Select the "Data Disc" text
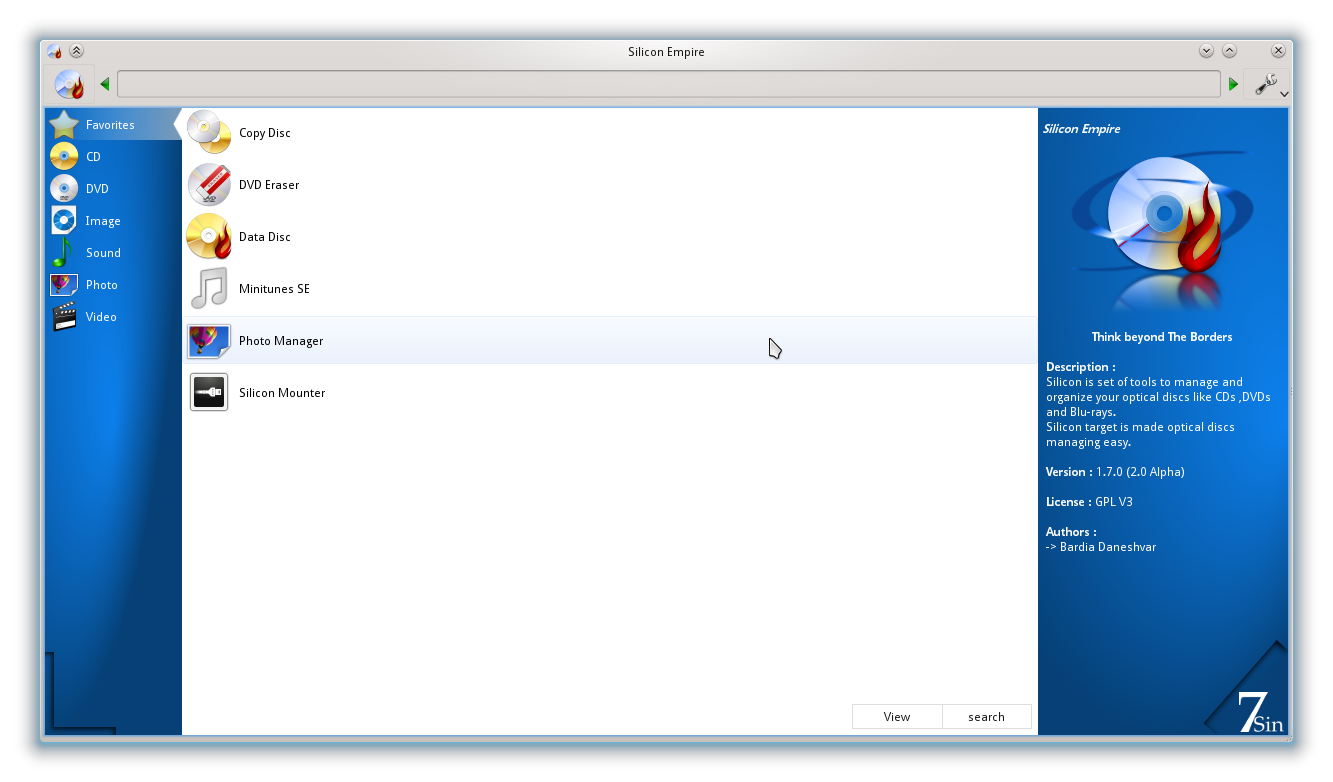1333x782 pixels. point(265,237)
